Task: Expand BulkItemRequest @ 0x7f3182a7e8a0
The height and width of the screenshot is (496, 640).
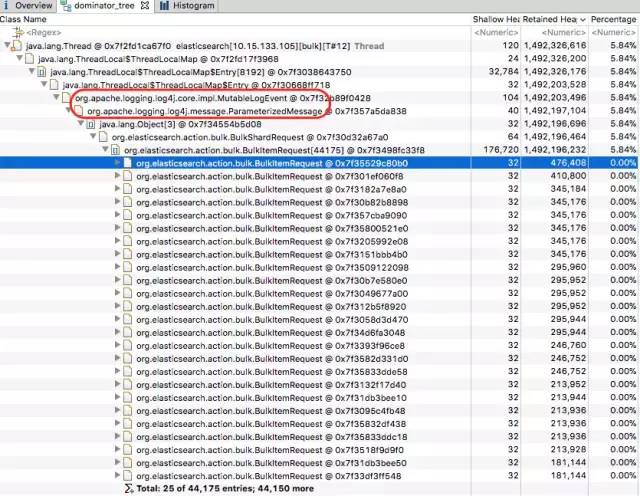Action: click(118, 189)
